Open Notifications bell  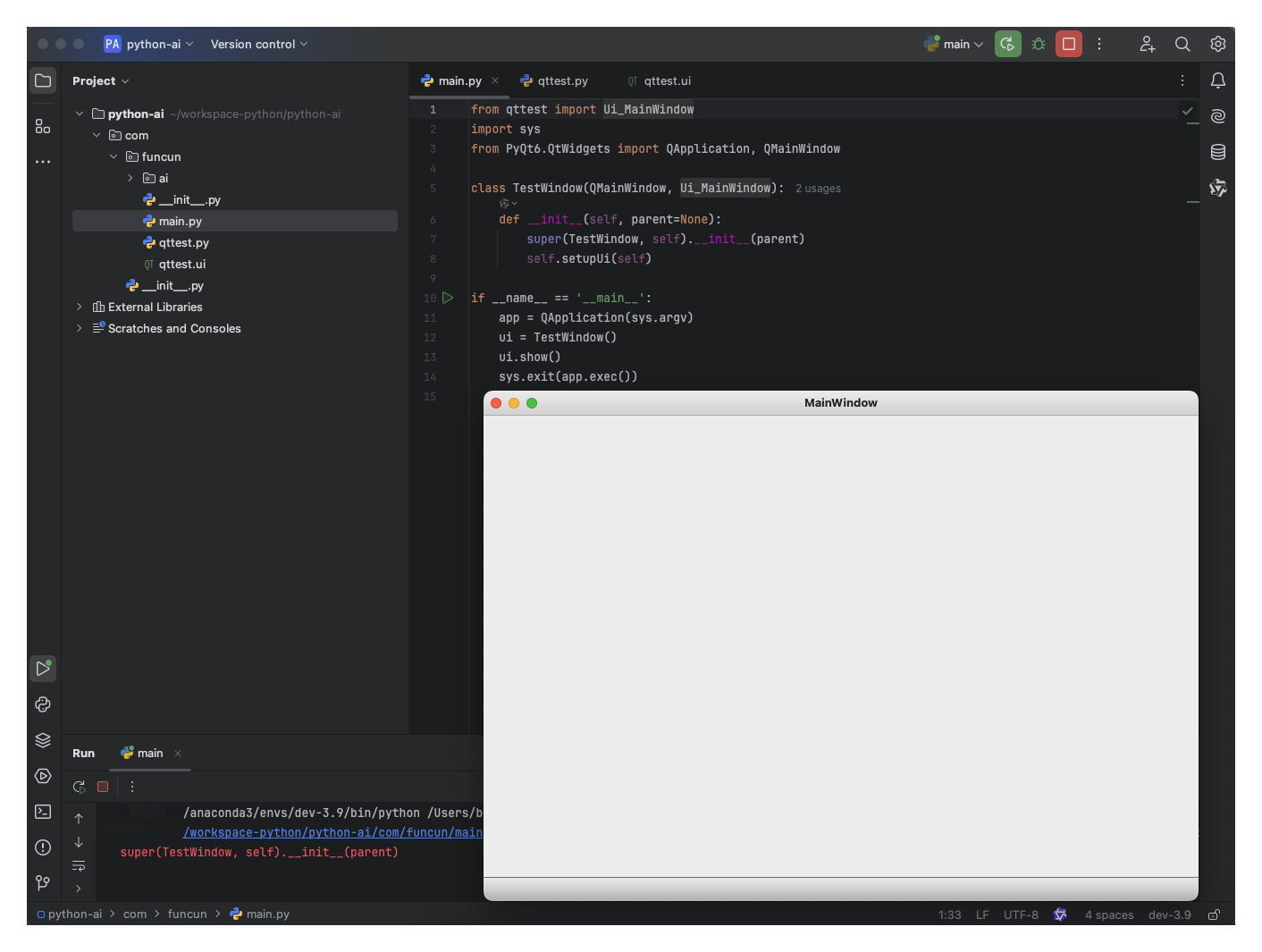pos(1218,80)
